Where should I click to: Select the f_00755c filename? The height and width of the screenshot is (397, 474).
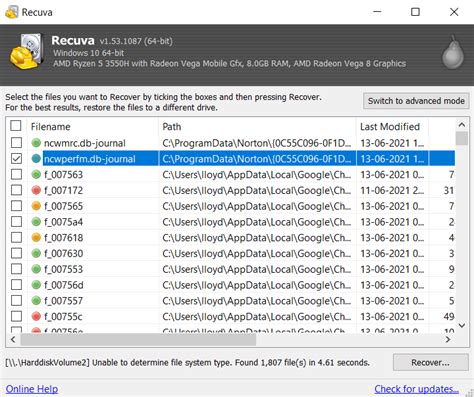pyautogui.click(x=63, y=317)
